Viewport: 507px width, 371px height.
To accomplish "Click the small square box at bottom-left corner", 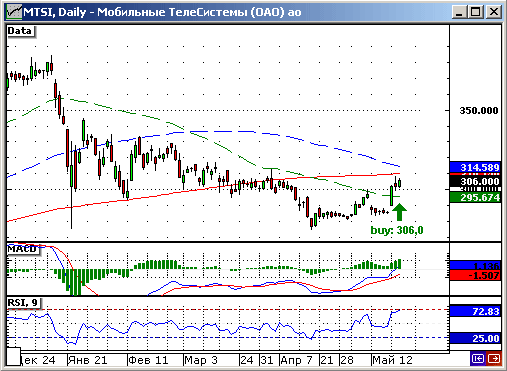I will 13,356.
